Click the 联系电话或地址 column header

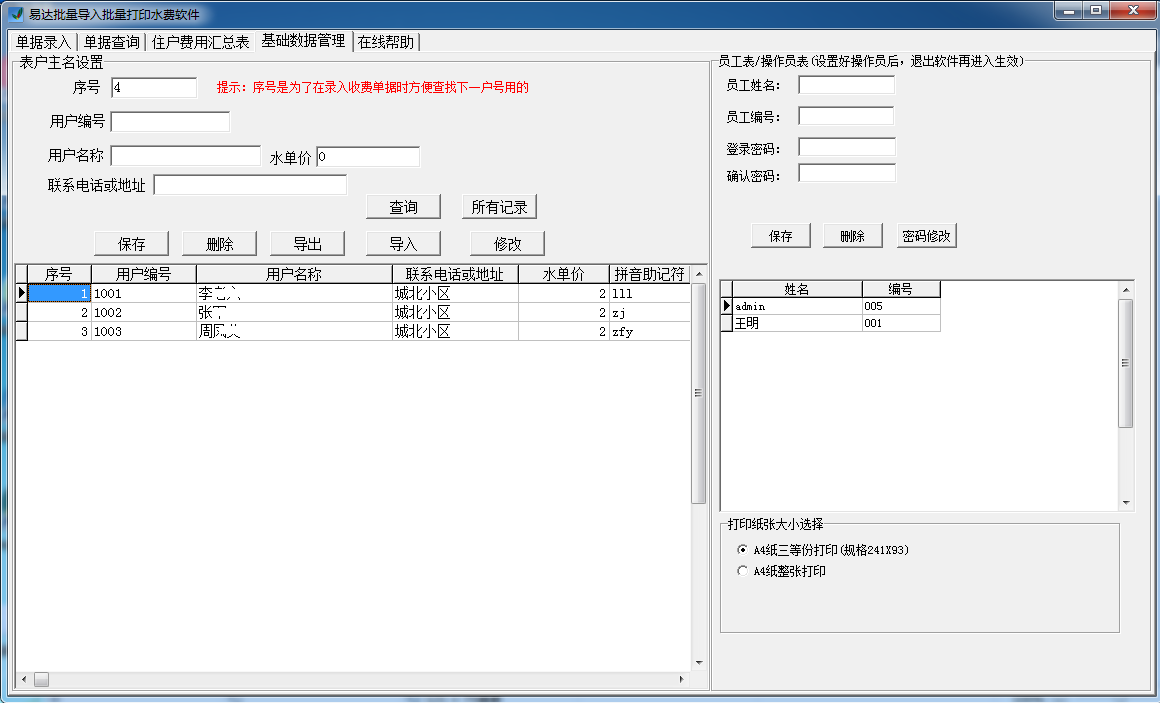click(x=455, y=274)
